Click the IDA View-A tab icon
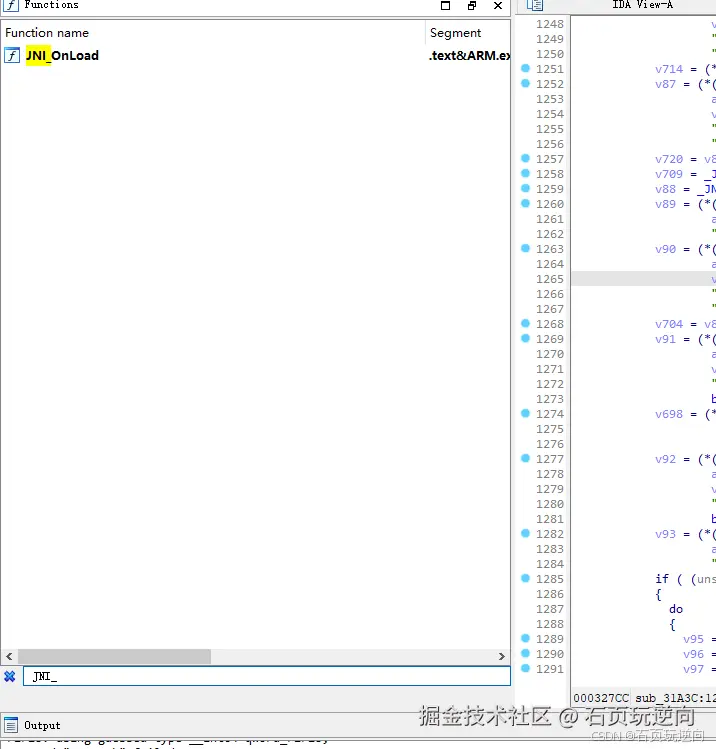Screen dimensions: 716x749 (535, 5)
